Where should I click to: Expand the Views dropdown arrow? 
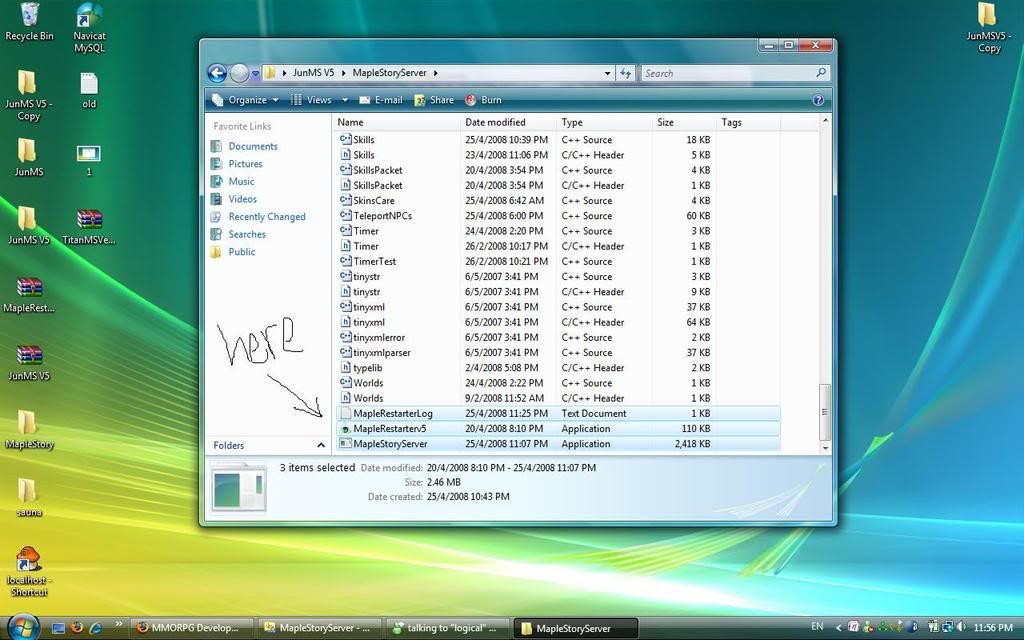[345, 100]
